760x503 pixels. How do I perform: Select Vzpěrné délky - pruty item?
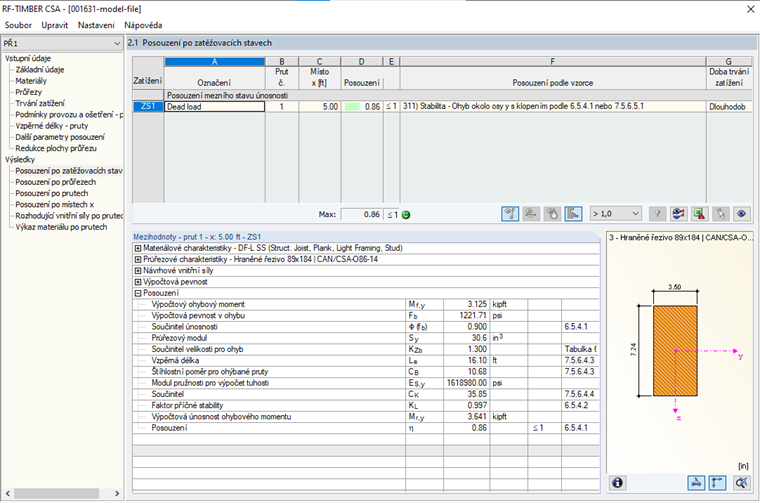52,126
